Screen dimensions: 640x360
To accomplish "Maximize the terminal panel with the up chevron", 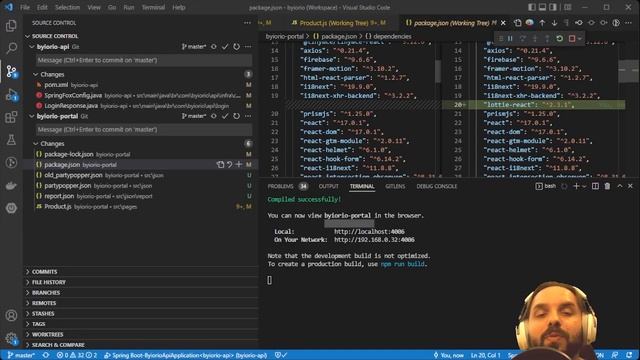I will point(620,186).
